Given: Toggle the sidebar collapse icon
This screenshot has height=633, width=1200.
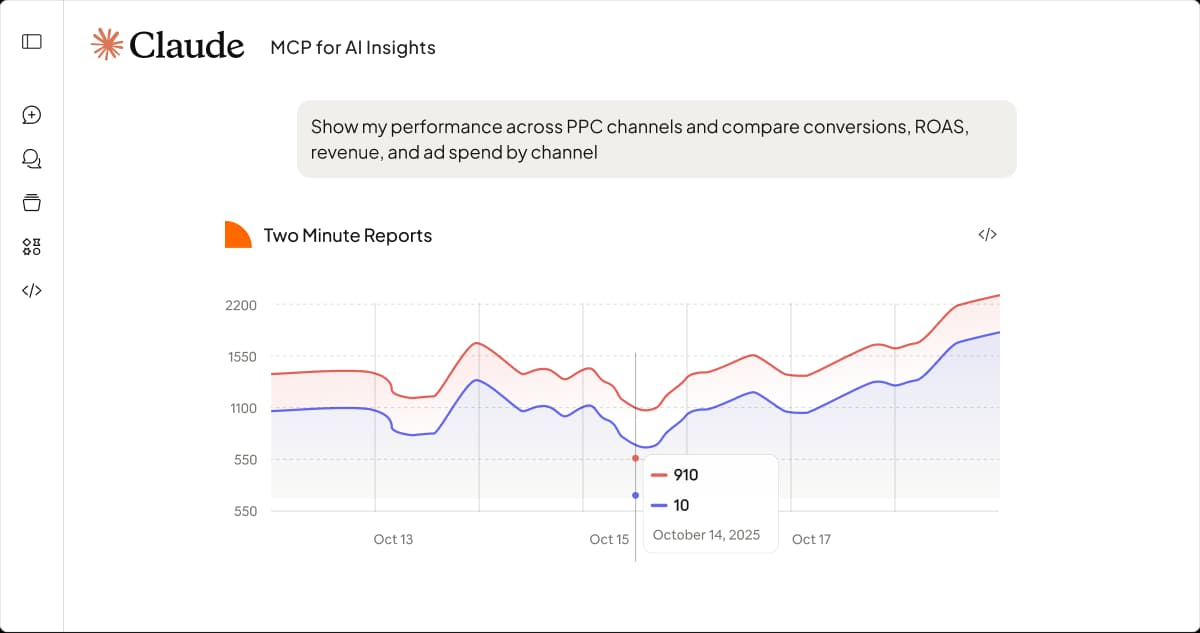Looking at the screenshot, I should click(x=31, y=41).
